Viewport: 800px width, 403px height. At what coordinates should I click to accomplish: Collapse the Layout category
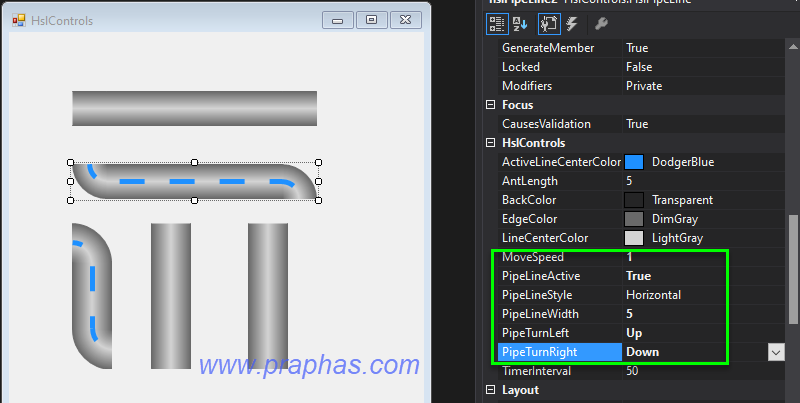490,390
